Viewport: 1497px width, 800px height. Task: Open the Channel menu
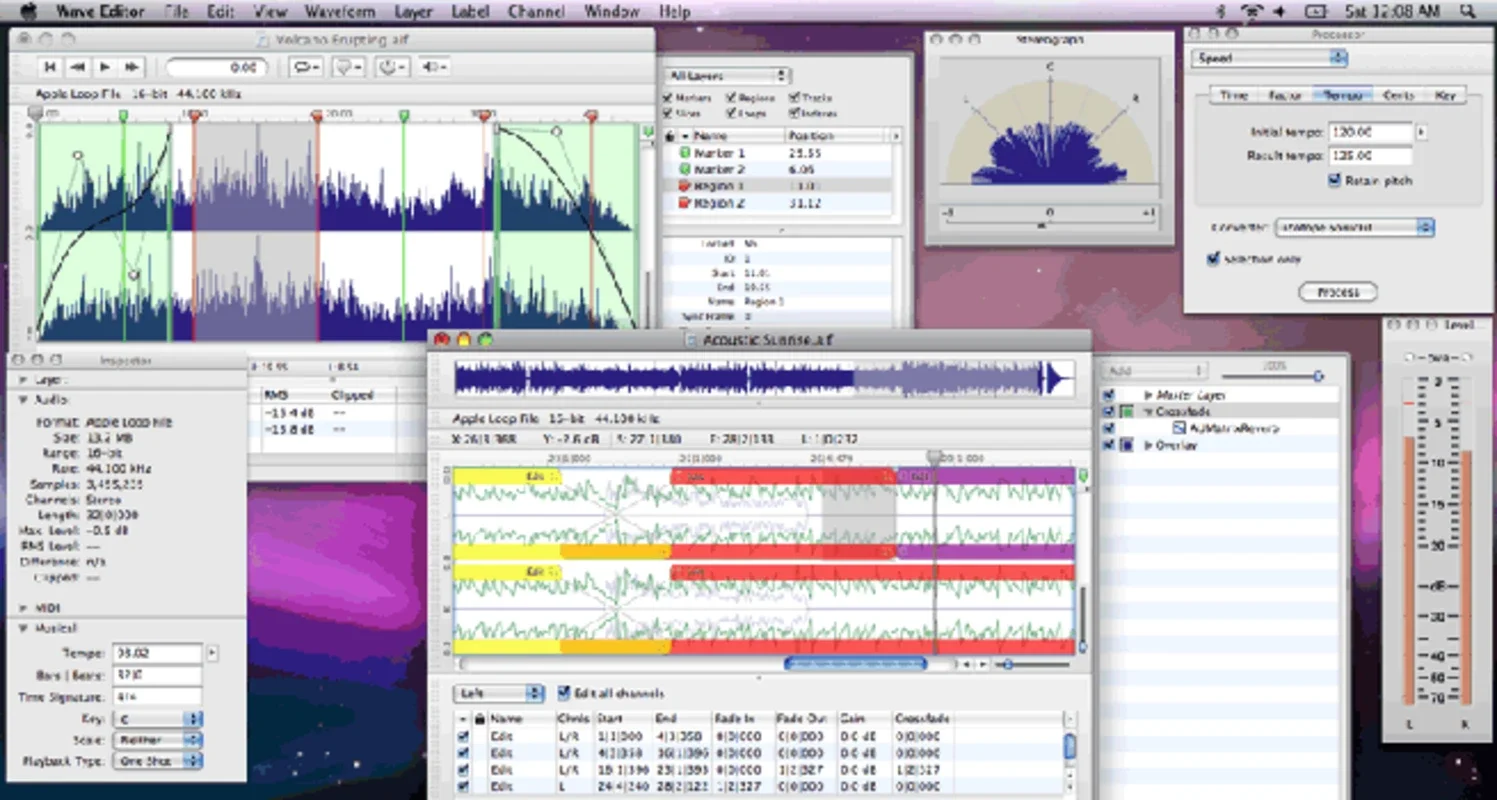[x=536, y=12]
